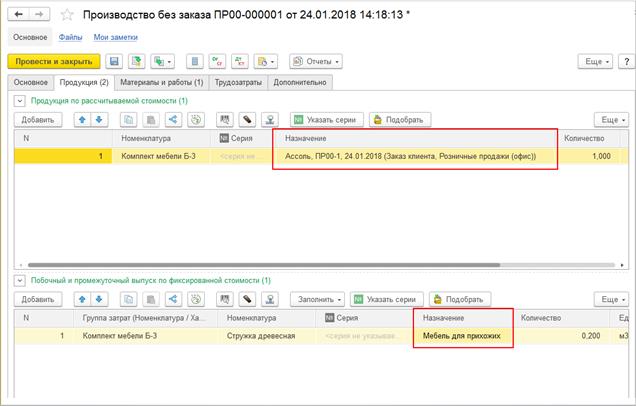Click the scales icon in the lower table toolbar
Screen dimensions: 636x406
click(270, 299)
